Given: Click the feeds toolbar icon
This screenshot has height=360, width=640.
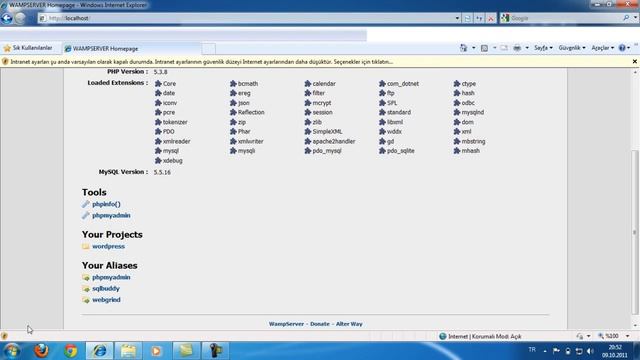Looking at the screenshot, I should (484, 48).
